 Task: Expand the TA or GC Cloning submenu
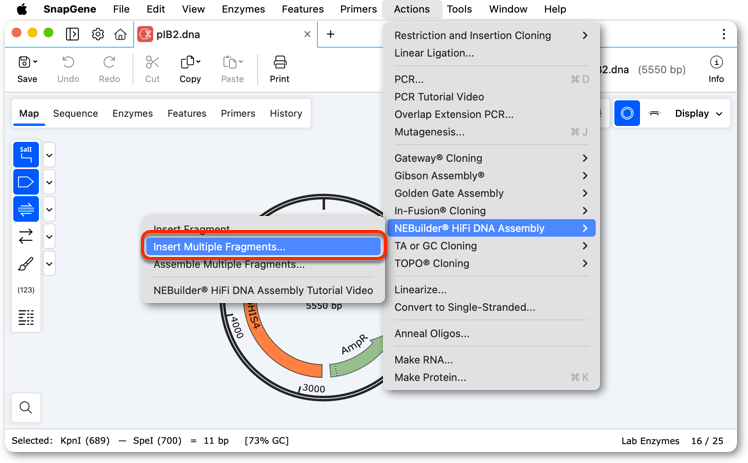click(x=491, y=246)
